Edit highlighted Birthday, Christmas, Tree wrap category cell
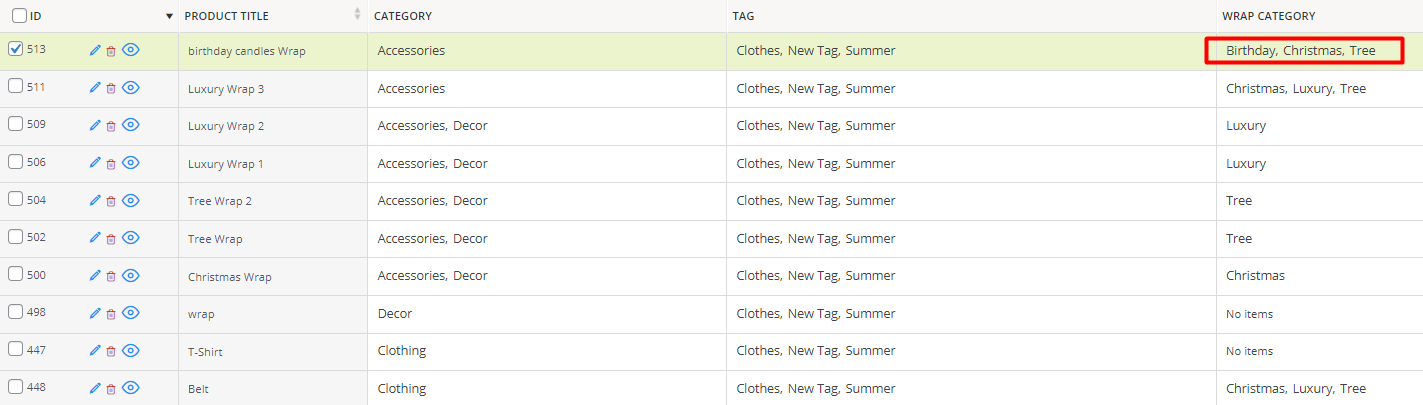1423x405 pixels. [1303, 51]
